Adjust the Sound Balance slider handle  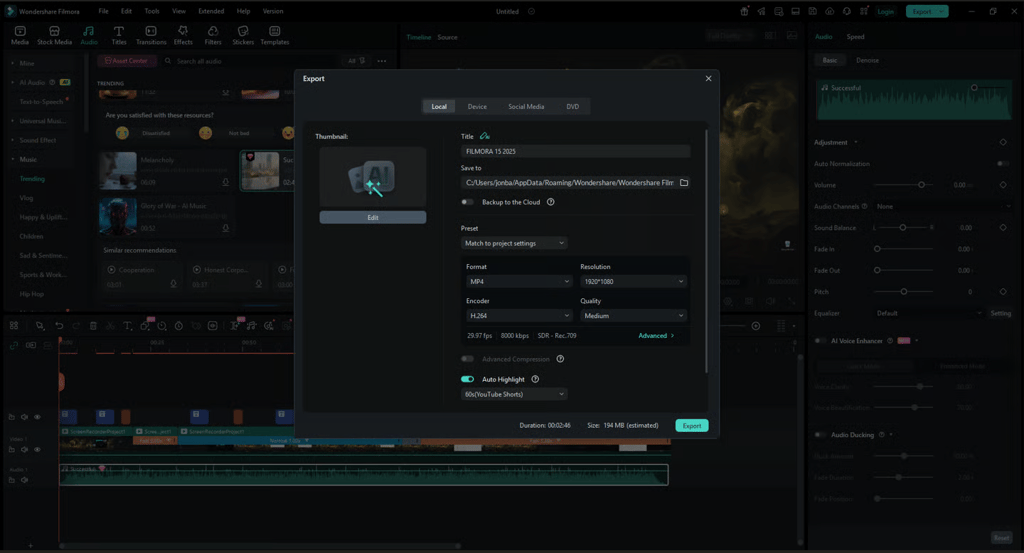(x=903, y=228)
